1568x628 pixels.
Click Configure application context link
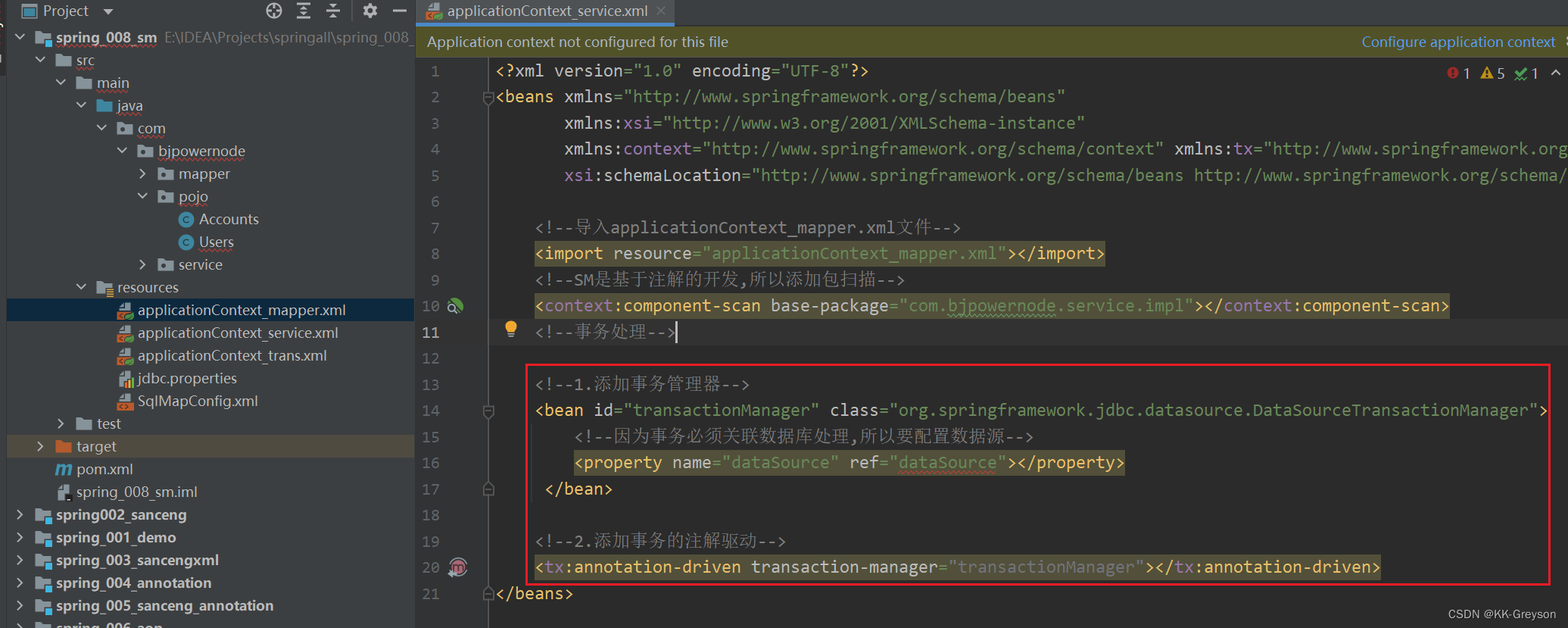tap(1457, 42)
